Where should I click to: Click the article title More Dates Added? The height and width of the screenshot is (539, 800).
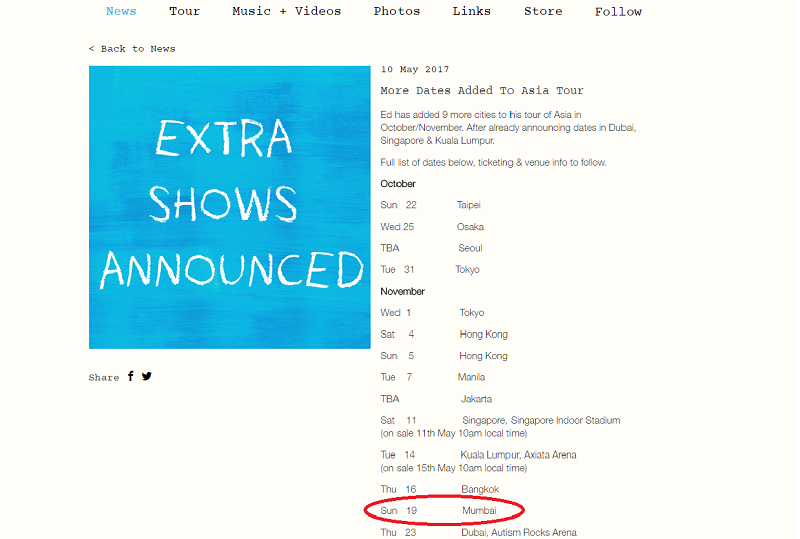(482, 91)
